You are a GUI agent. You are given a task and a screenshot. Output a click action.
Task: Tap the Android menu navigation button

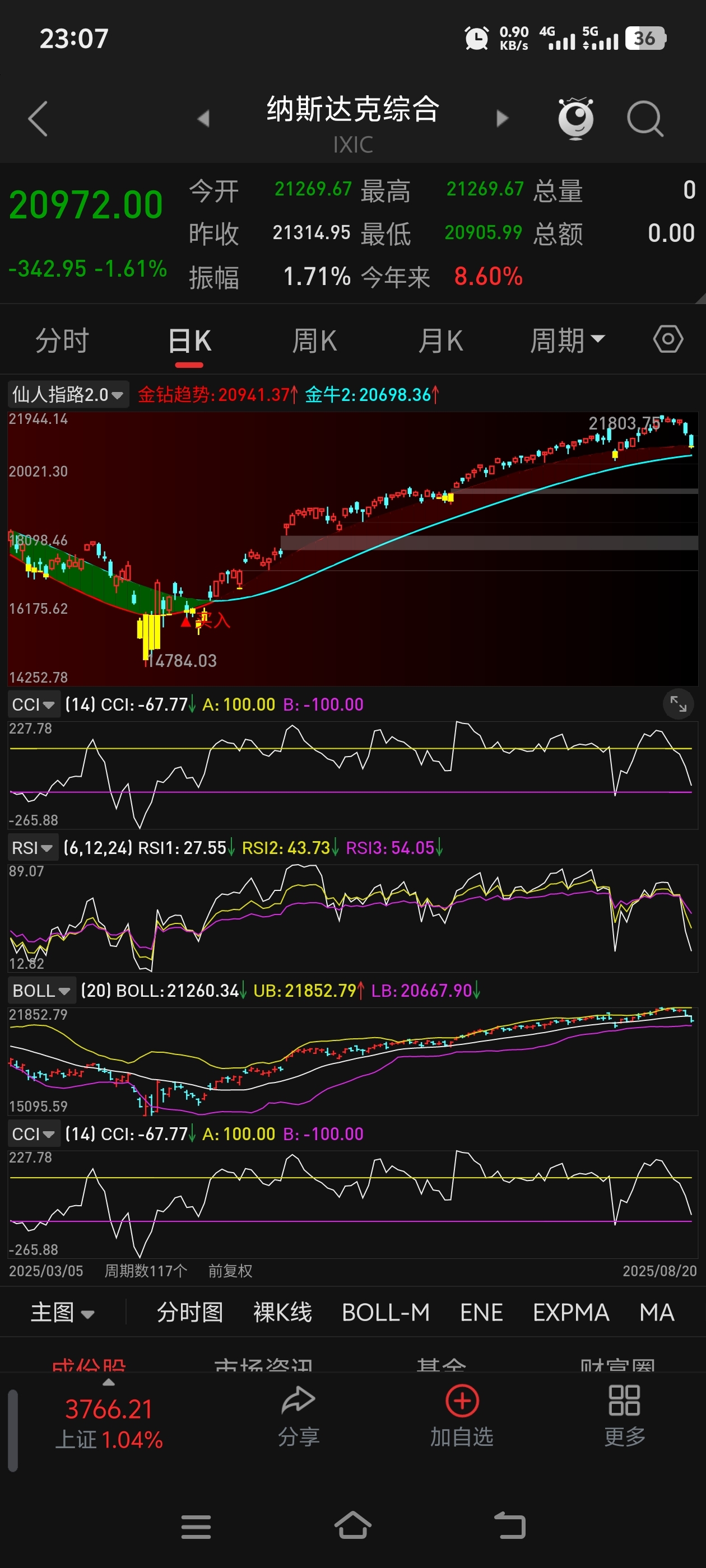(196, 1527)
